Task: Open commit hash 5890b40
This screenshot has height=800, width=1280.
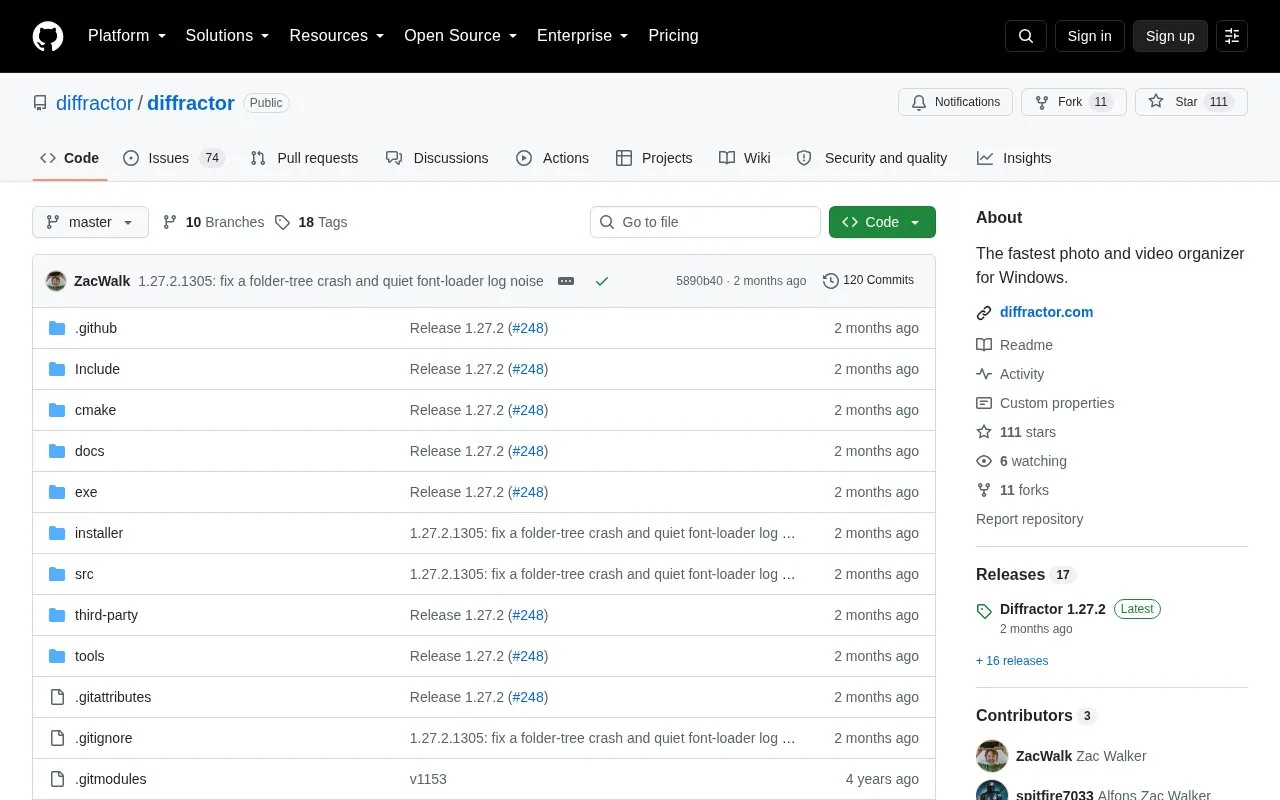Action: [699, 281]
